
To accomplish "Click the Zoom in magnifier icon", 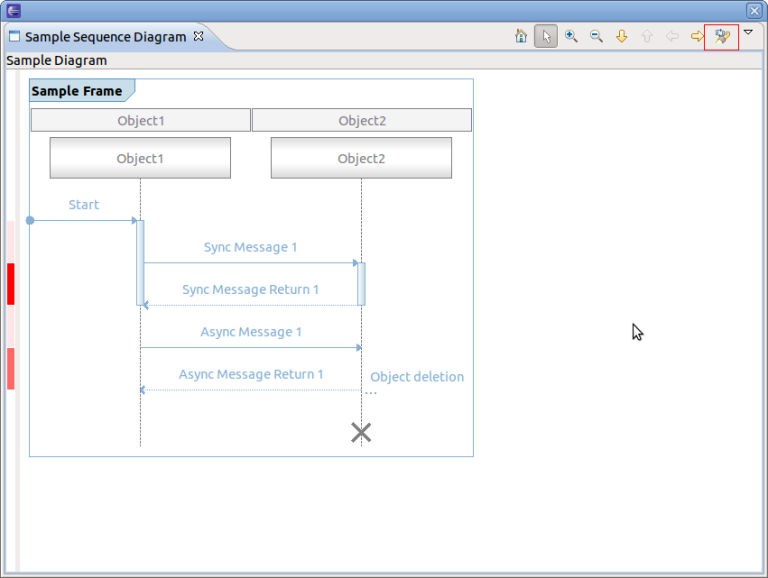I will pos(571,37).
